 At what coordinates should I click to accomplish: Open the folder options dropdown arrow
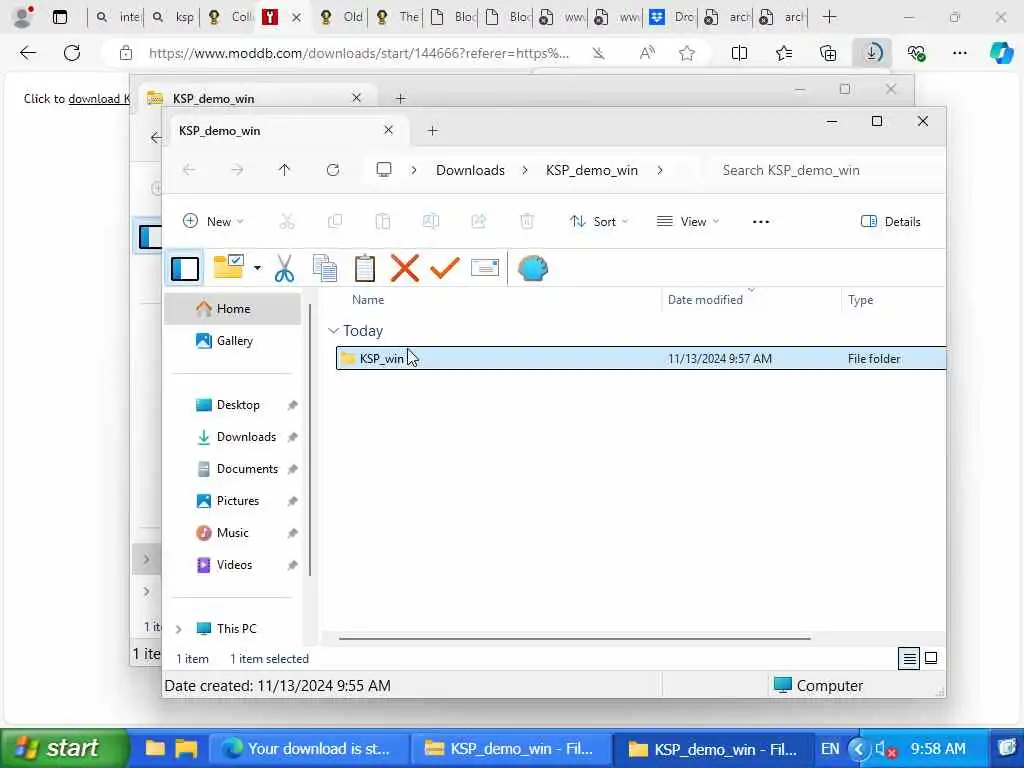257,268
